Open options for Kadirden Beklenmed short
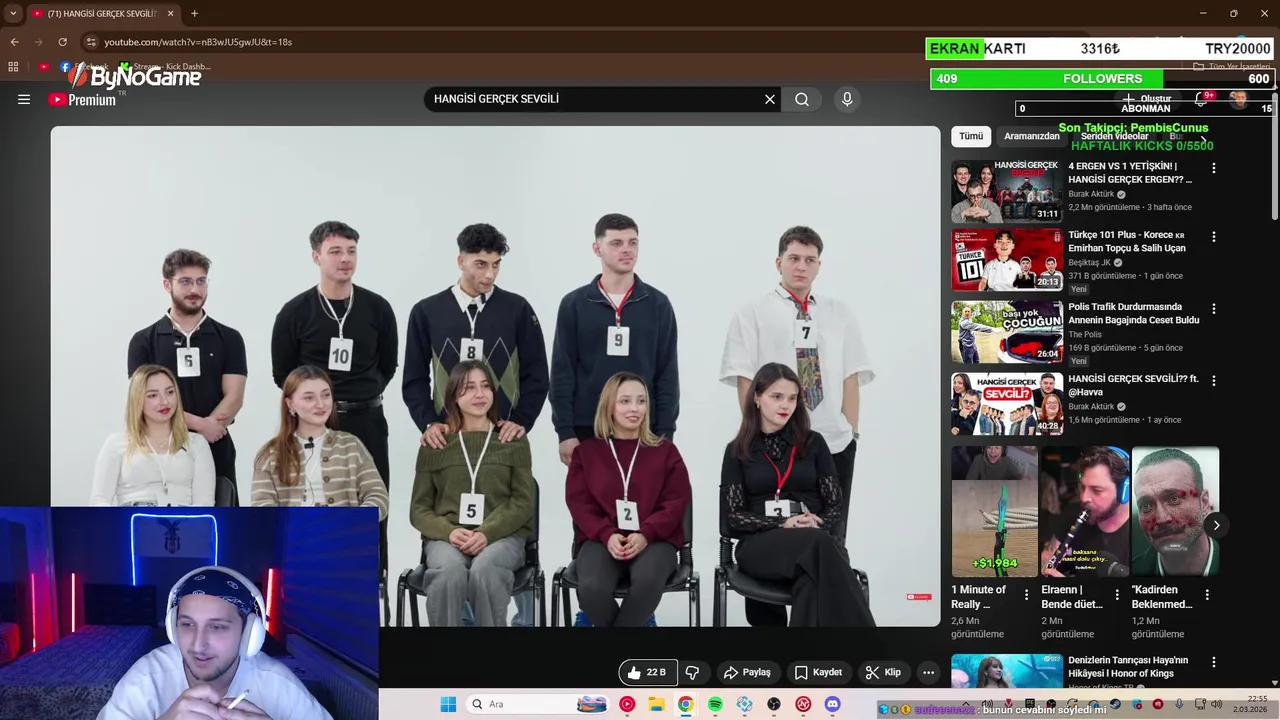This screenshot has height=720, width=1280. tap(1207, 594)
